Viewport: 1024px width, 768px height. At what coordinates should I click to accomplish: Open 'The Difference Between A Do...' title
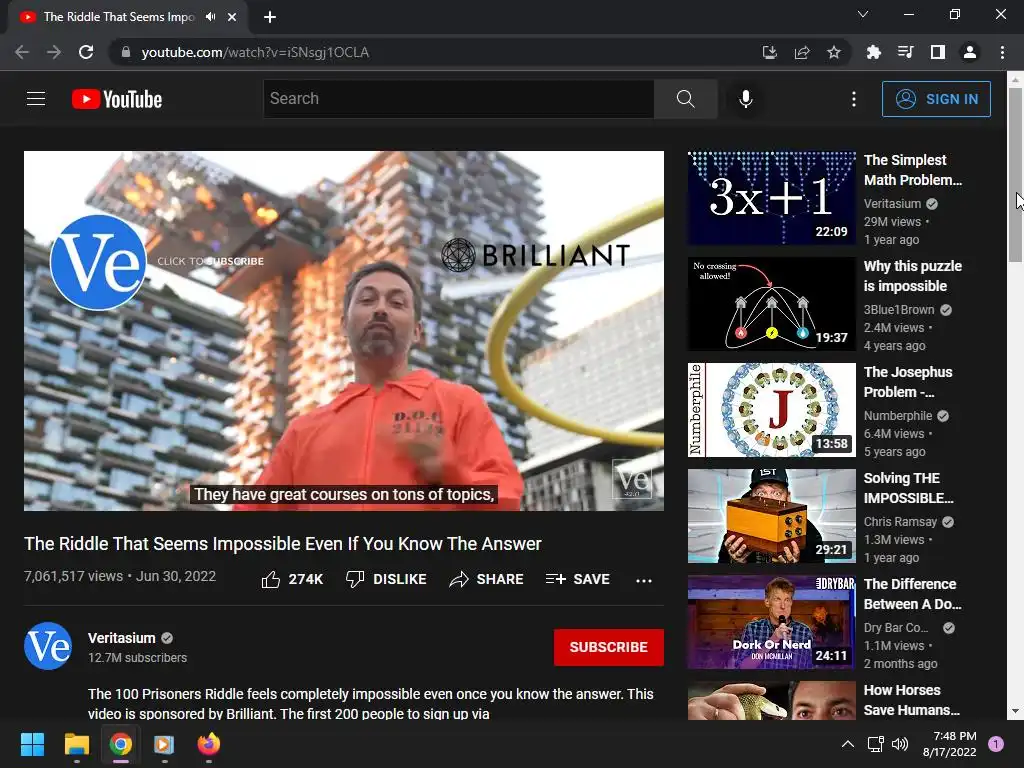click(x=912, y=594)
